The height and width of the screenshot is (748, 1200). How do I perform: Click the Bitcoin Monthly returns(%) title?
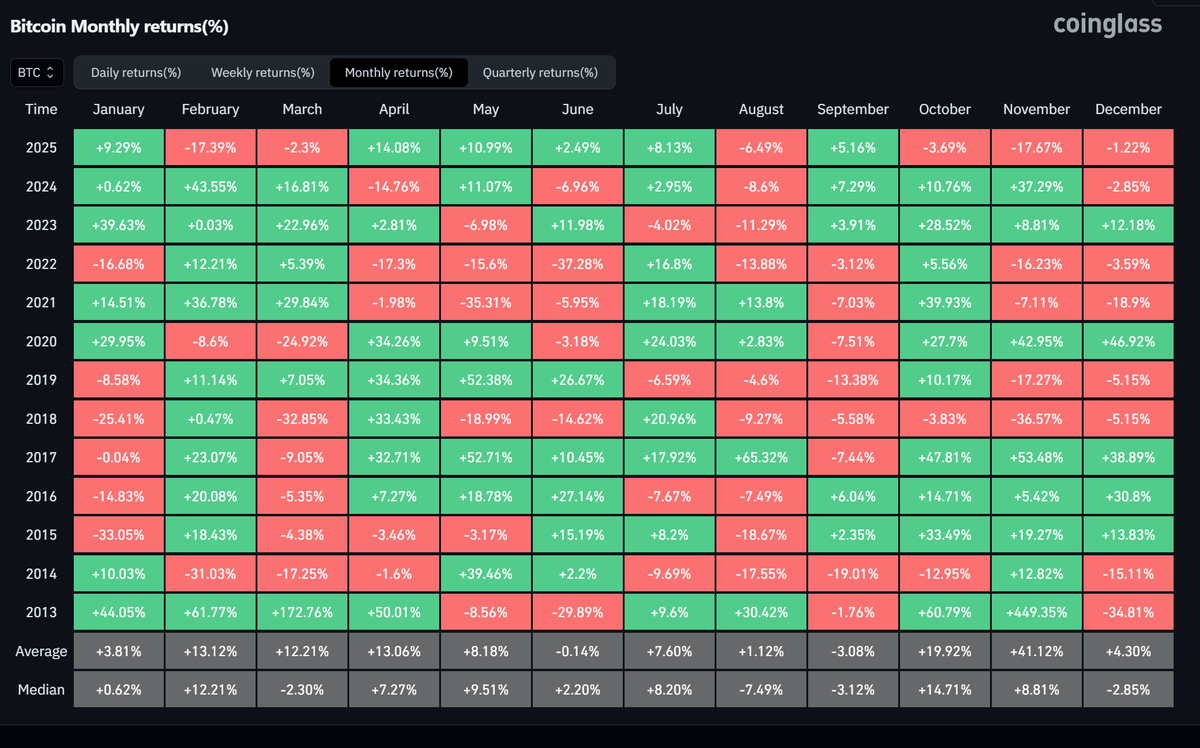click(119, 27)
